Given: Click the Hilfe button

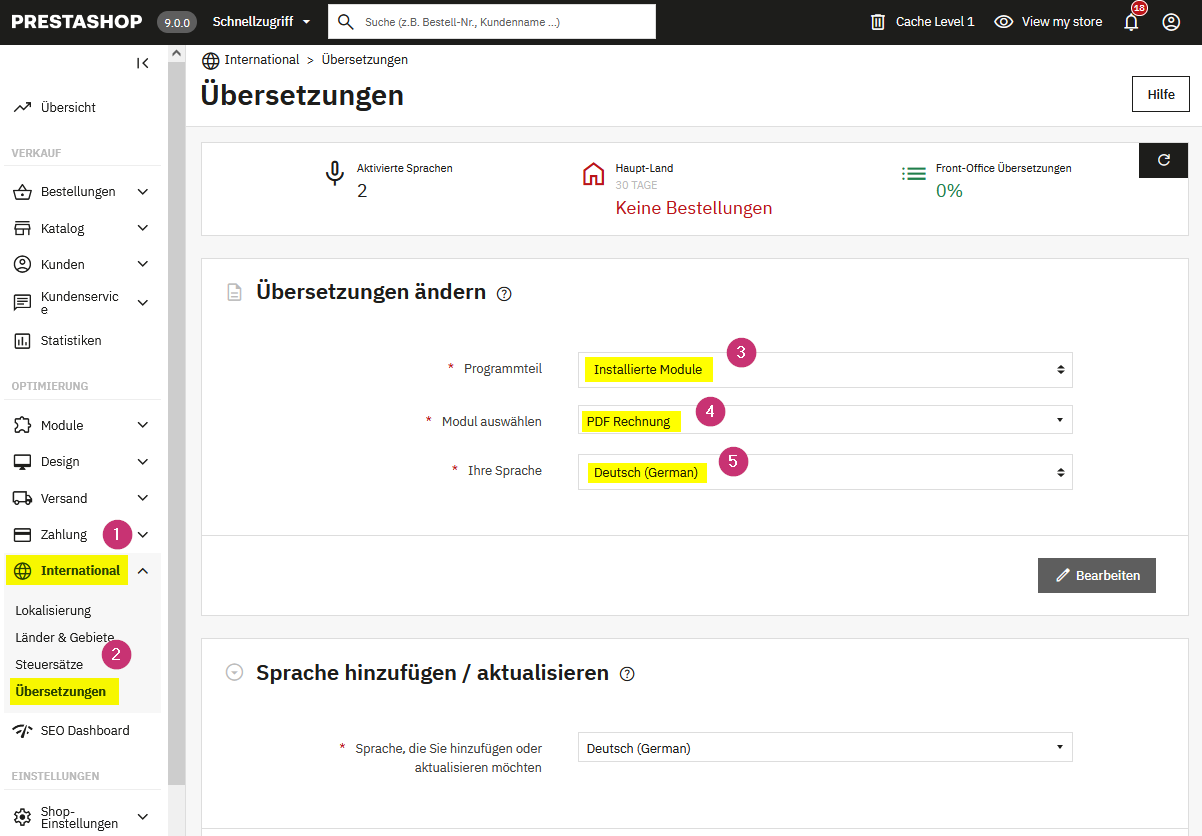Looking at the screenshot, I should pos(1161,94).
